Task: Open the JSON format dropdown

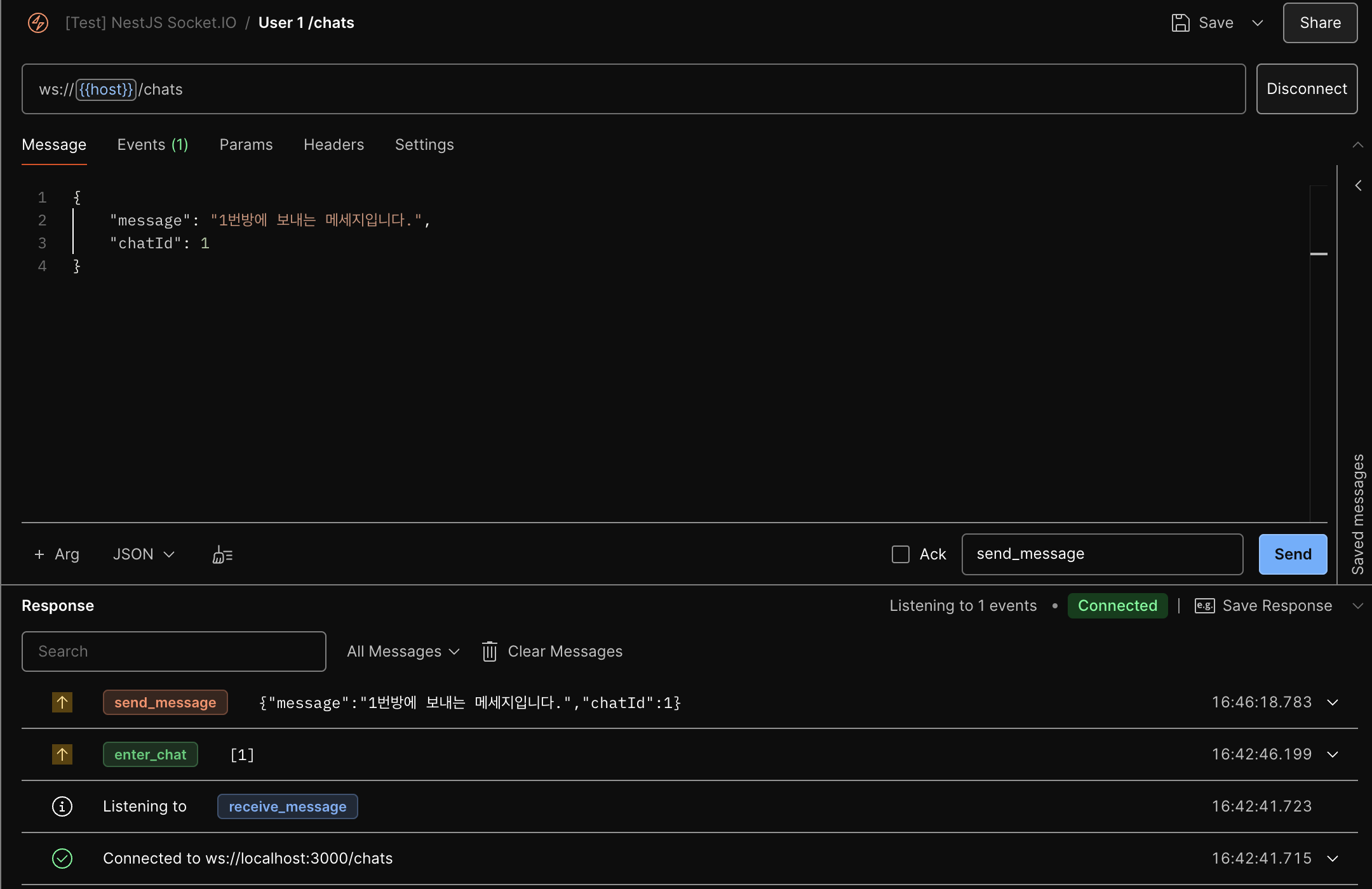Action: (144, 554)
